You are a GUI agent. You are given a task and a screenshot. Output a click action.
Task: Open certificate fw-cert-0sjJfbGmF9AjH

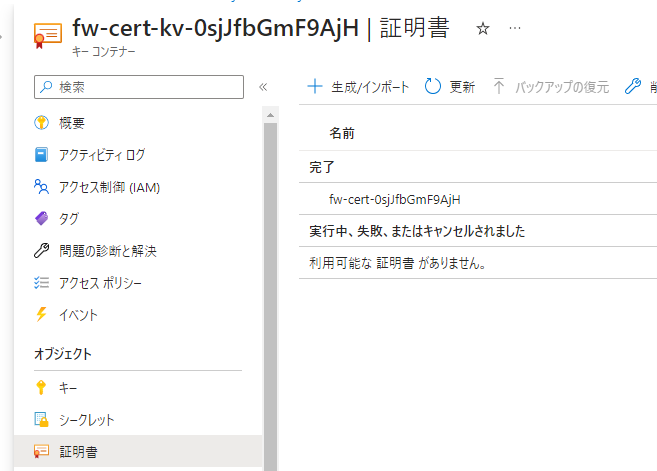coord(395,199)
